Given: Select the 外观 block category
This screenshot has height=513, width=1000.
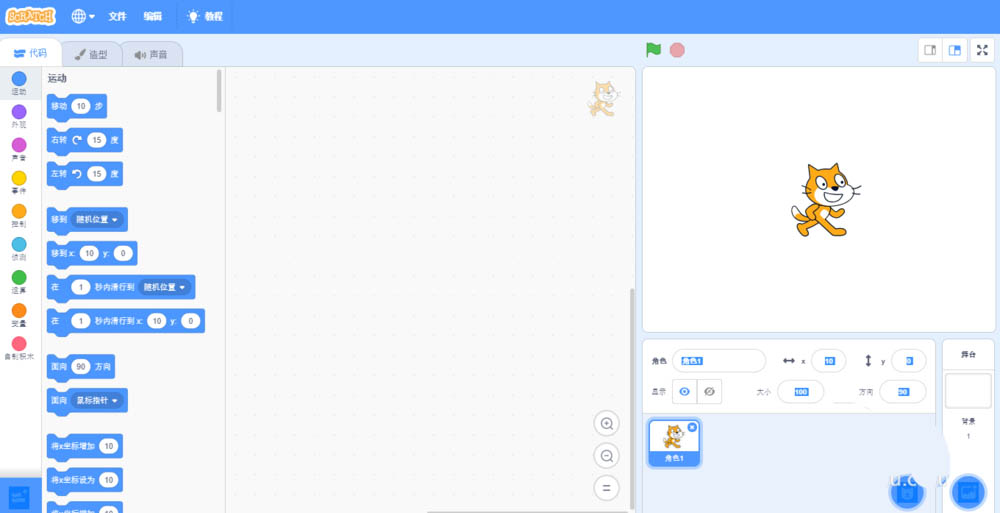Looking at the screenshot, I should point(19,117).
